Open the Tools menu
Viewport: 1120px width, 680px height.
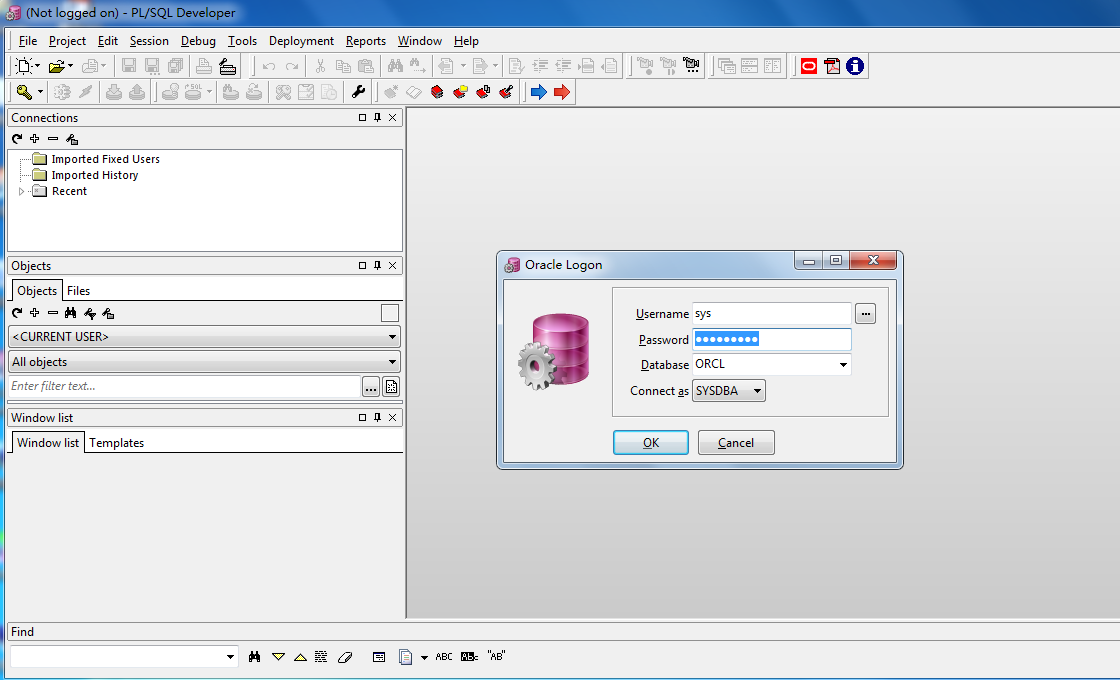242,41
